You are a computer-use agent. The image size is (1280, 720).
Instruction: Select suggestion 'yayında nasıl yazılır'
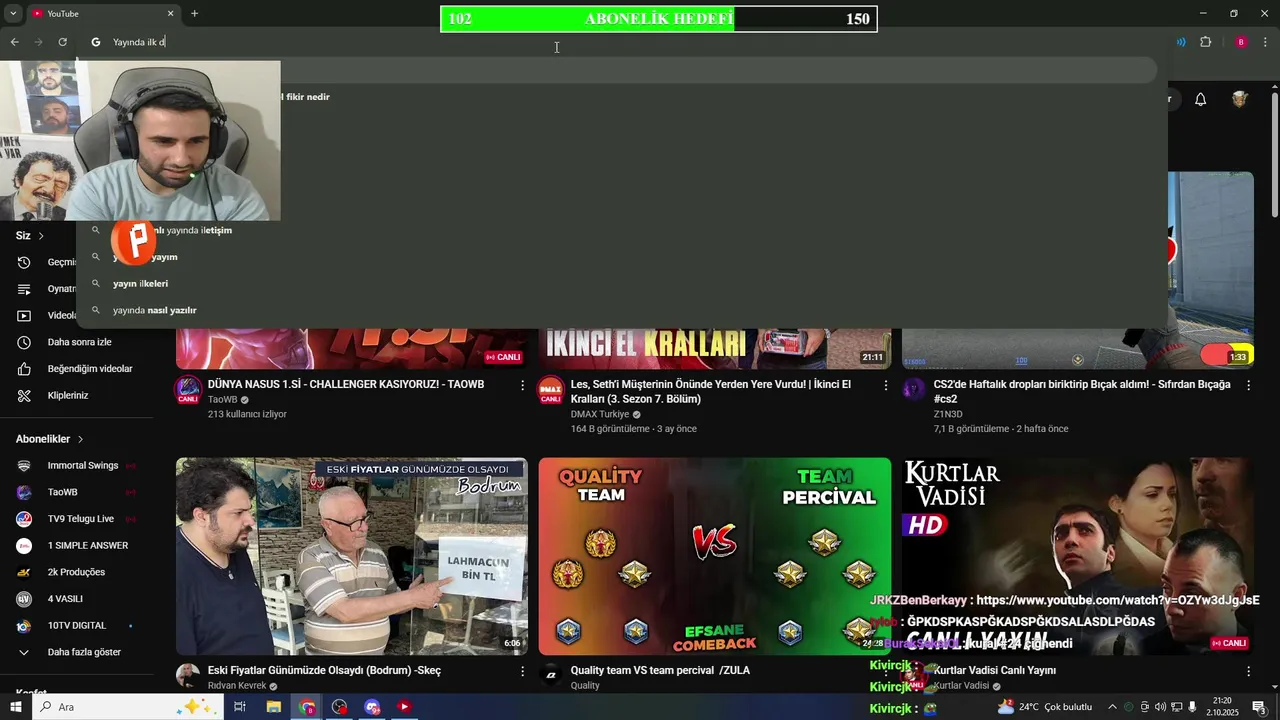154,310
